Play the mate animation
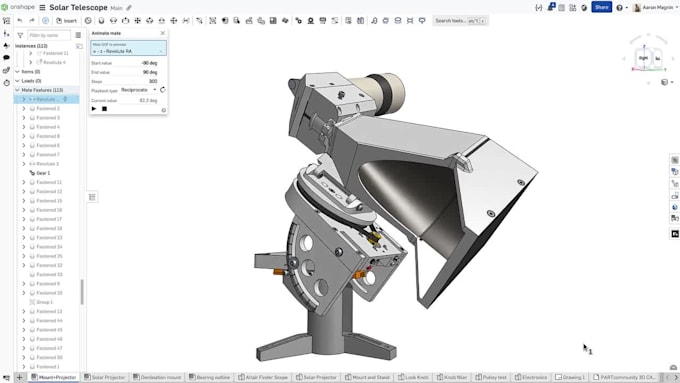The image size is (680, 383). (x=94, y=109)
